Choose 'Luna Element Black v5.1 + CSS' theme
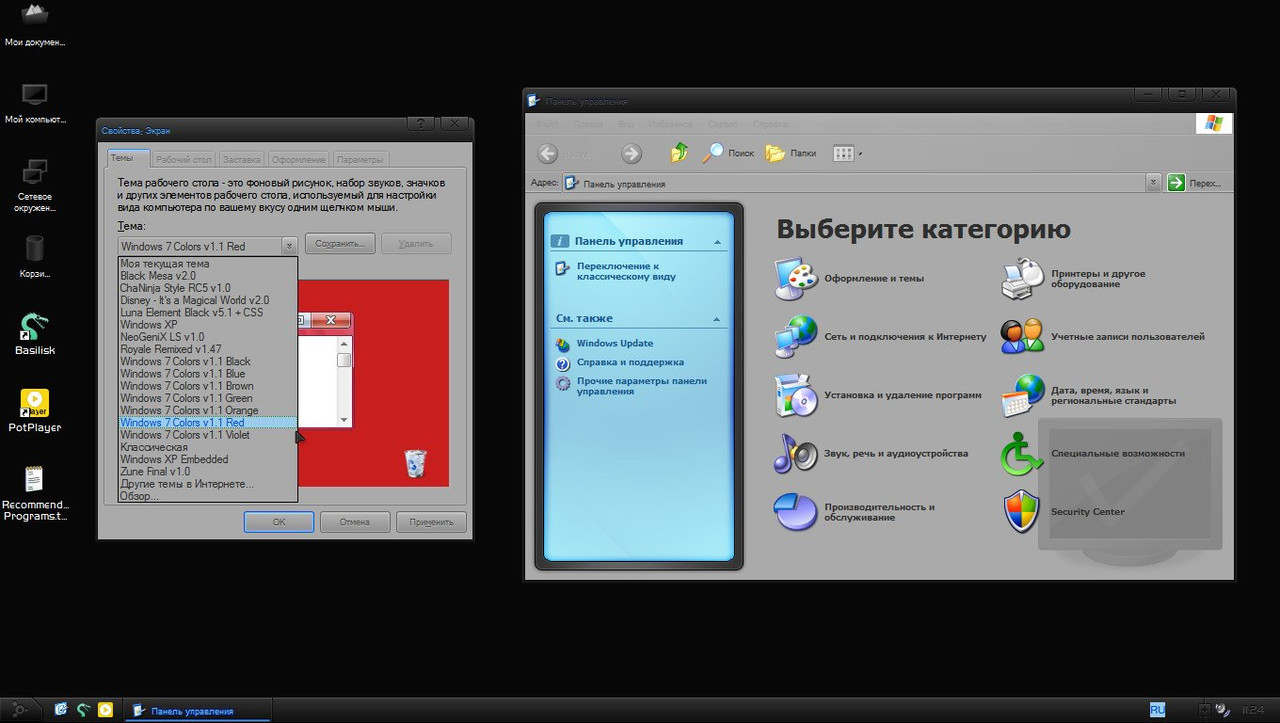 [x=208, y=312]
